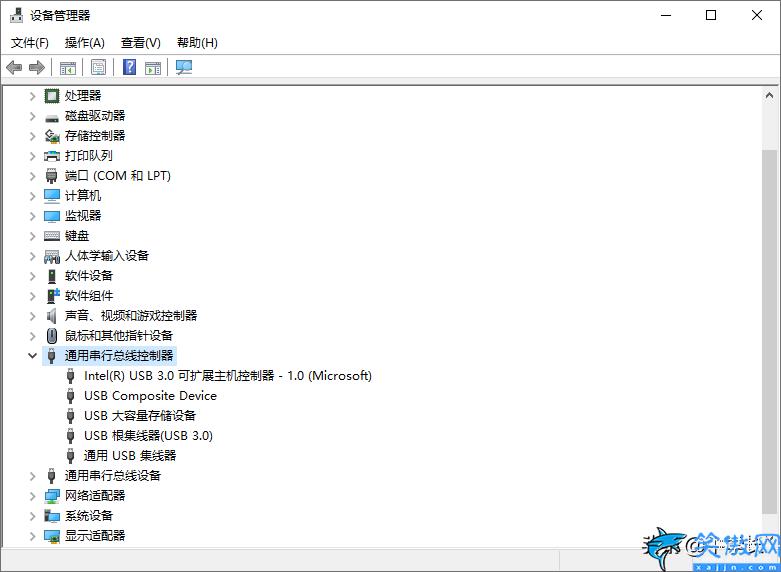781x572 pixels.
Task: Click the 显示适配器 display adapter icon
Action: [52, 536]
